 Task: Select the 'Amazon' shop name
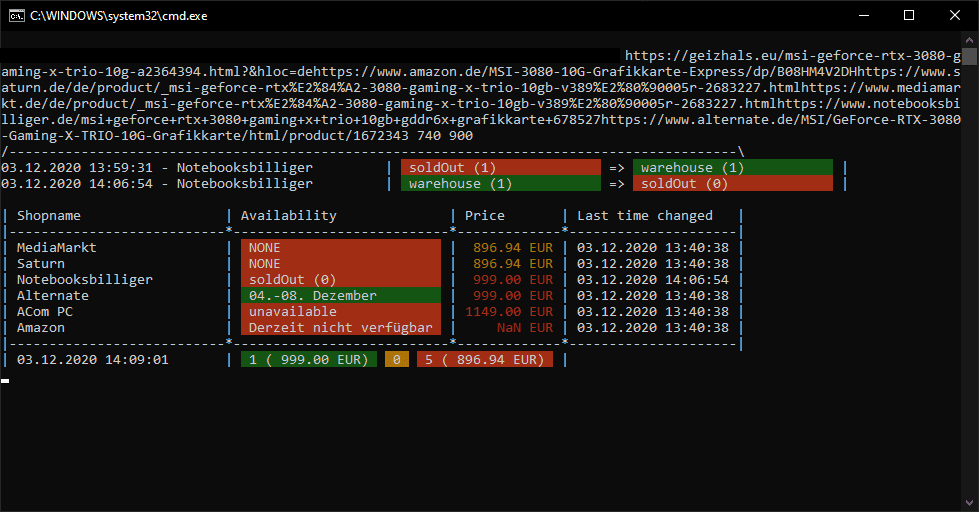coord(41,328)
